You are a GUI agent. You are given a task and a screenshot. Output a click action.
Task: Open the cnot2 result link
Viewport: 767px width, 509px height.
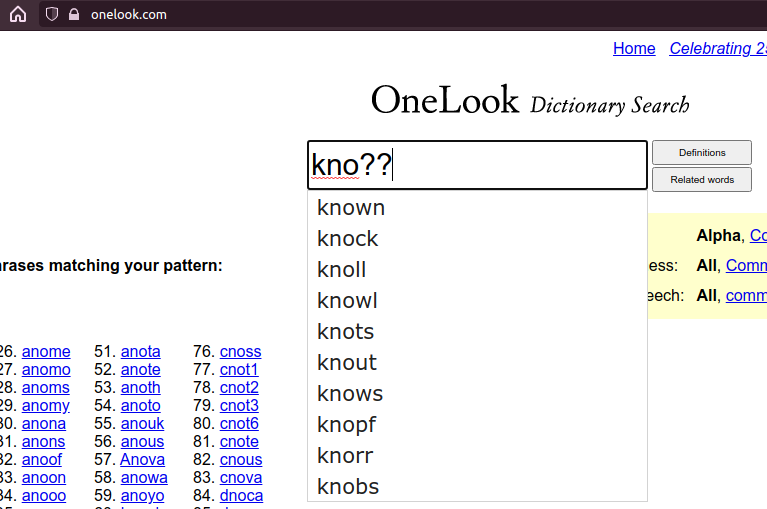[x=239, y=388]
